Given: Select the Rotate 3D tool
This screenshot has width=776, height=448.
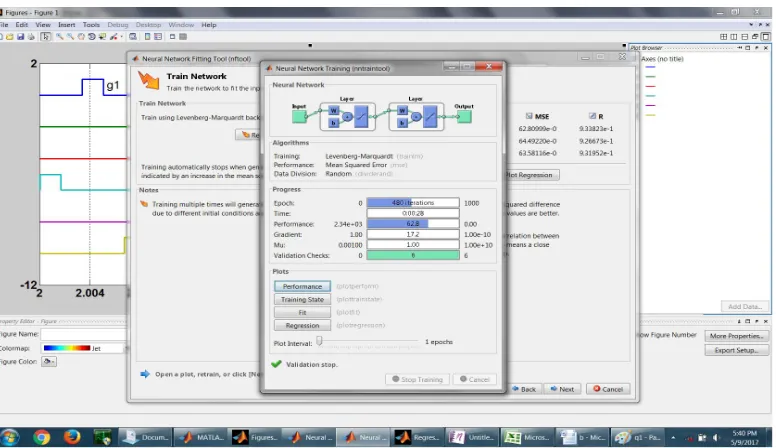Looking at the screenshot, I should [92, 37].
